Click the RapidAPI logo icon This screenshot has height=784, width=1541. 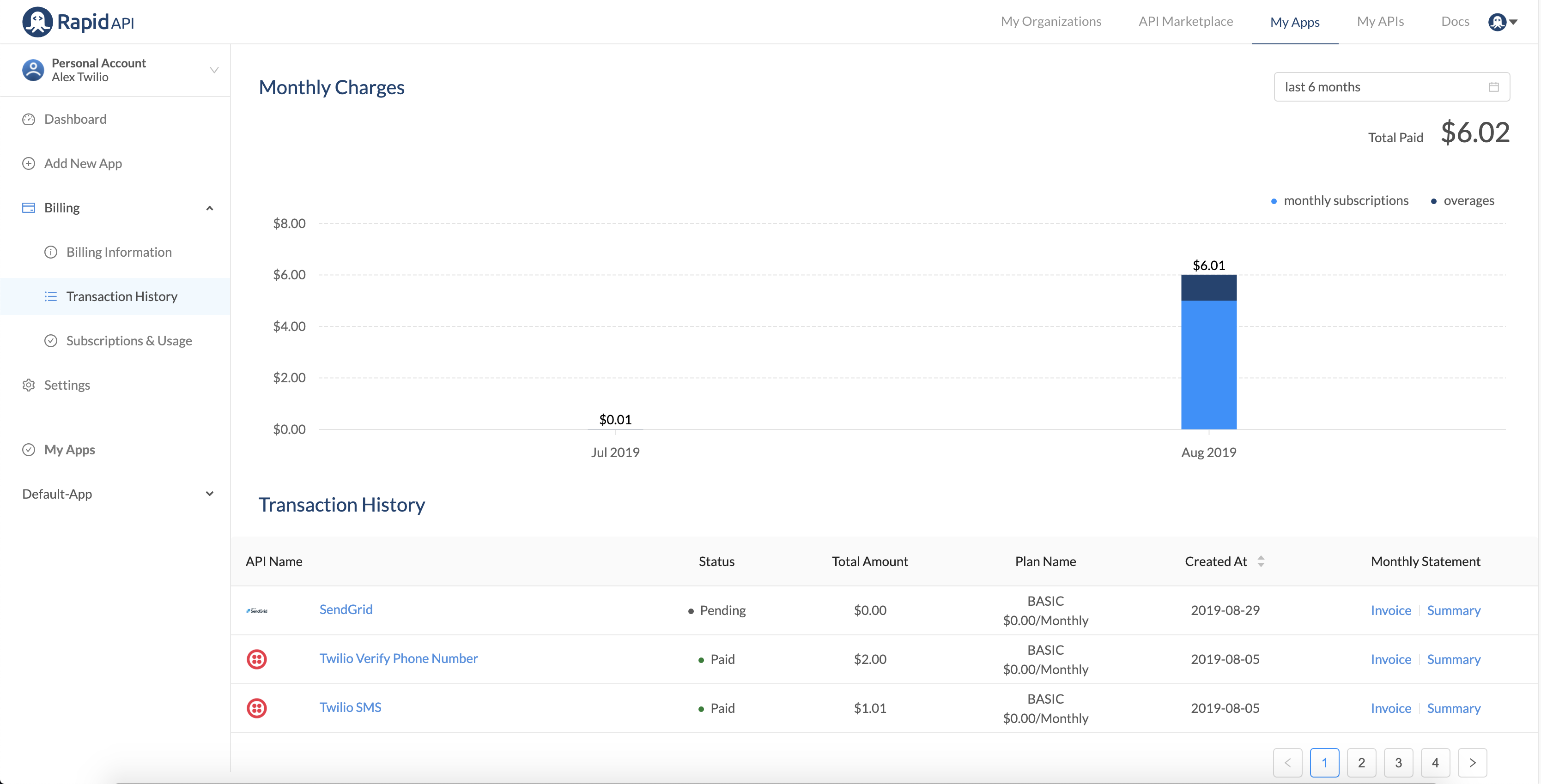click(x=37, y=22)
